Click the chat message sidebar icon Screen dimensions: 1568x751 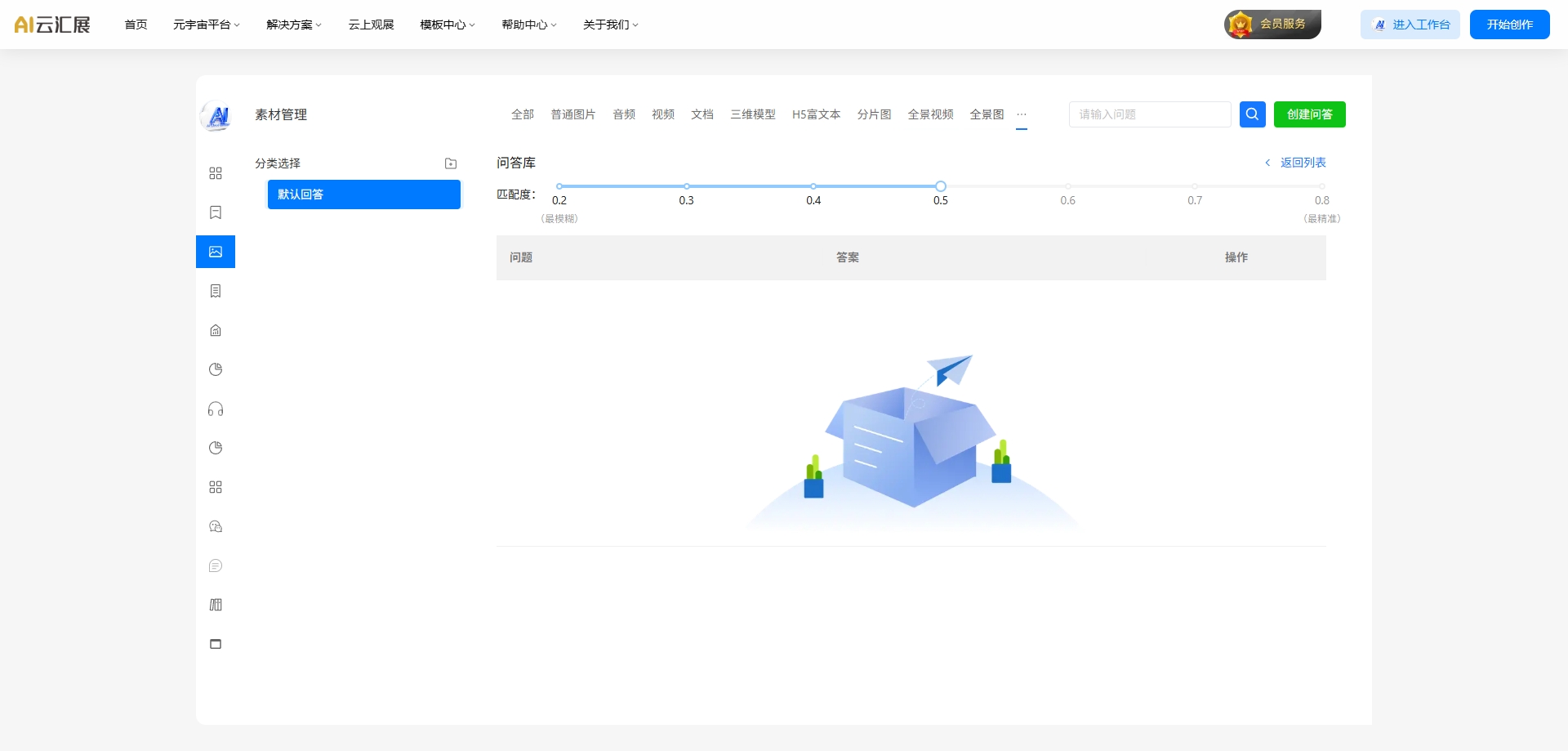pos(216,565)
